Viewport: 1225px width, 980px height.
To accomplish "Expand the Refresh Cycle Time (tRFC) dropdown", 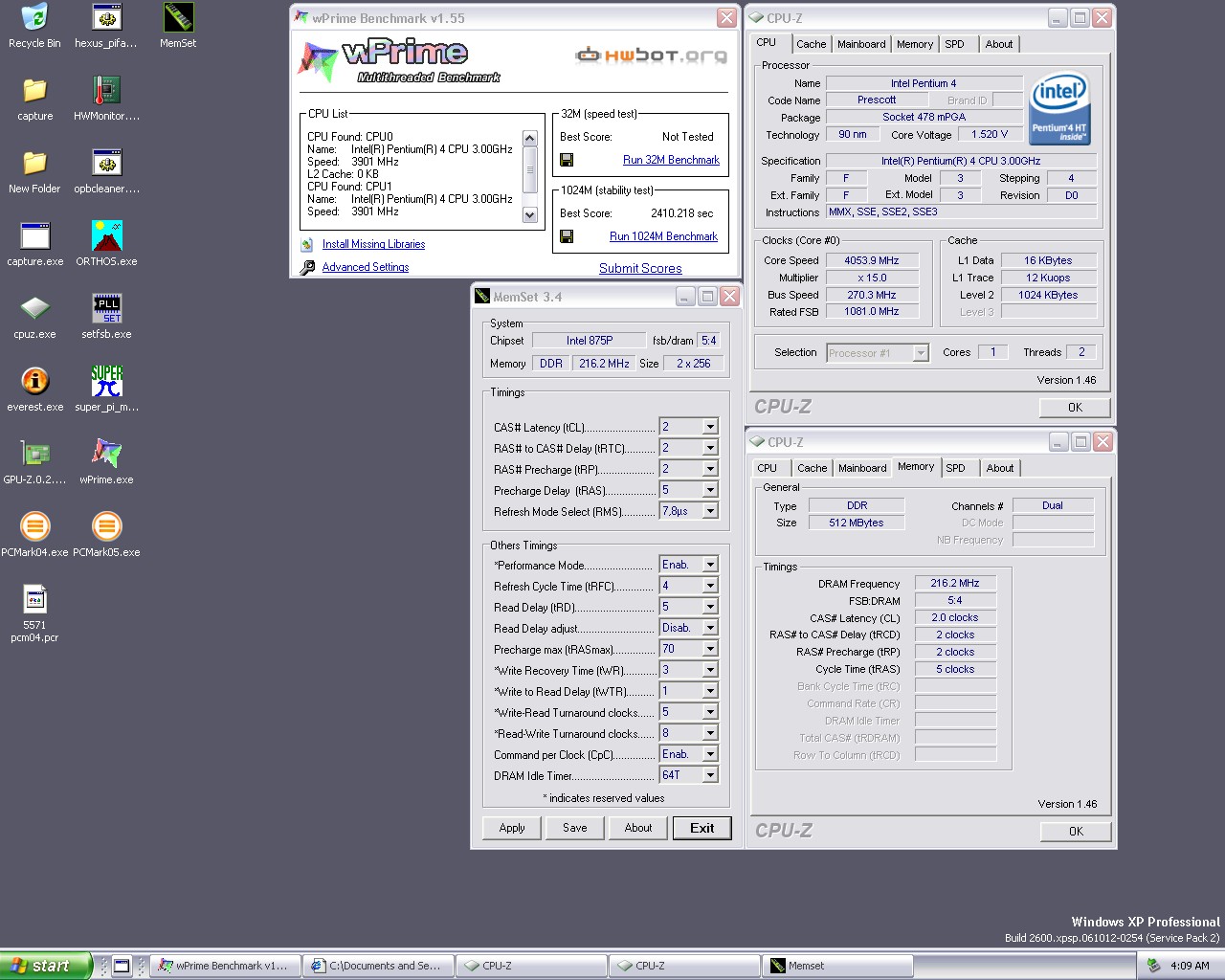I will point(710,586).
